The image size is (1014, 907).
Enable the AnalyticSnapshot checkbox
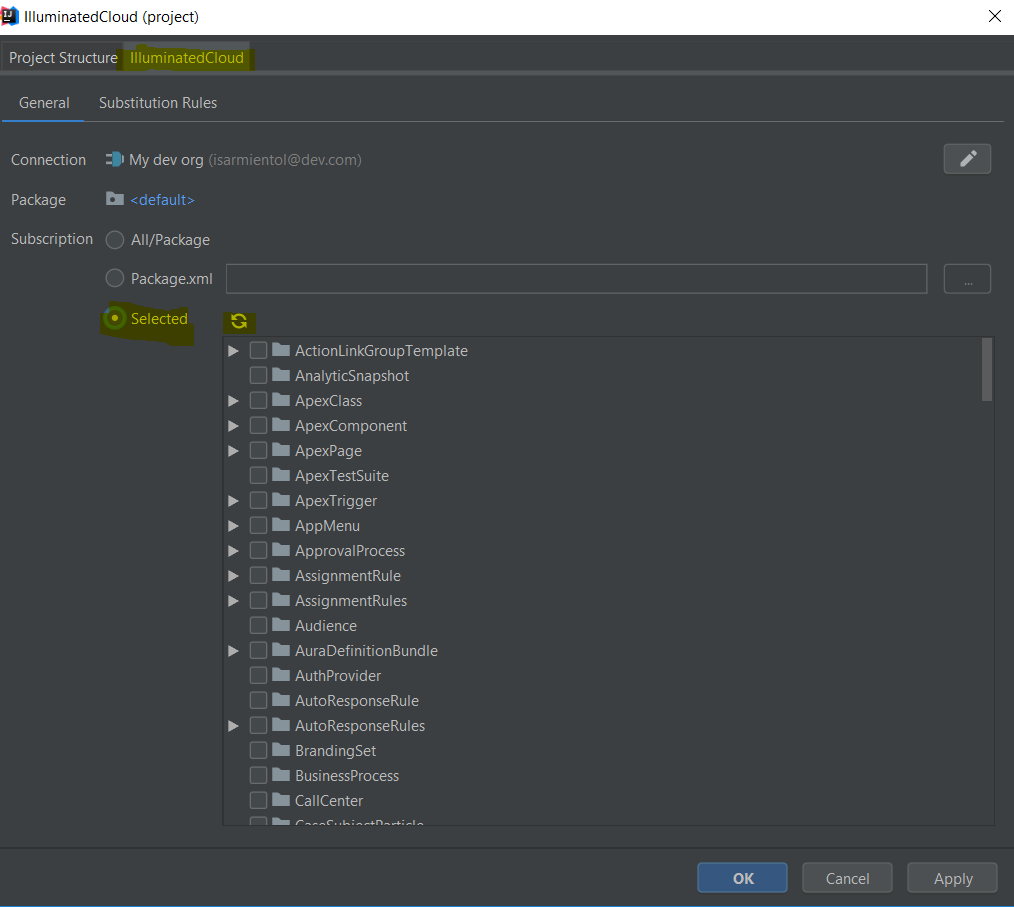click(258, 375)
